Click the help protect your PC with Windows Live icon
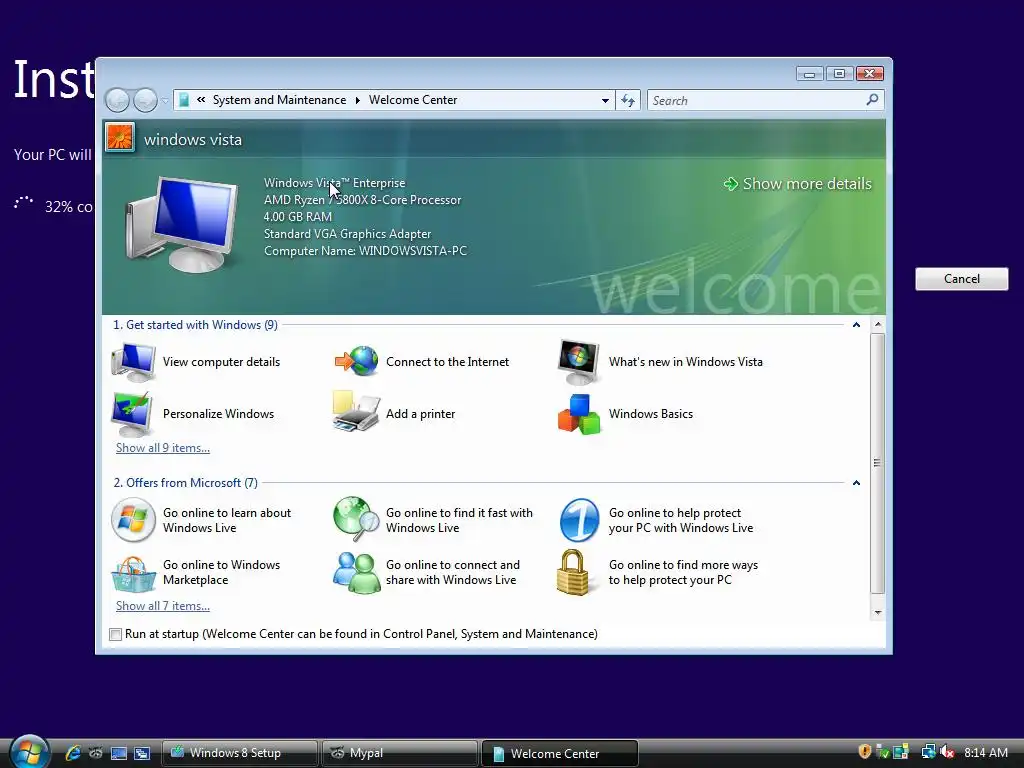The image size is (1024, 768). tap(579, 520)
